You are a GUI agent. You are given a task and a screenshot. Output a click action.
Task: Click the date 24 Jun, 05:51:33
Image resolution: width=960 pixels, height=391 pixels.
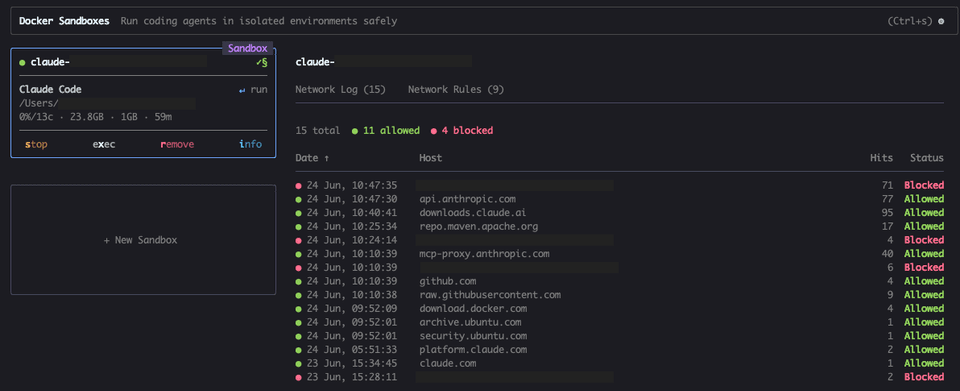352,349
